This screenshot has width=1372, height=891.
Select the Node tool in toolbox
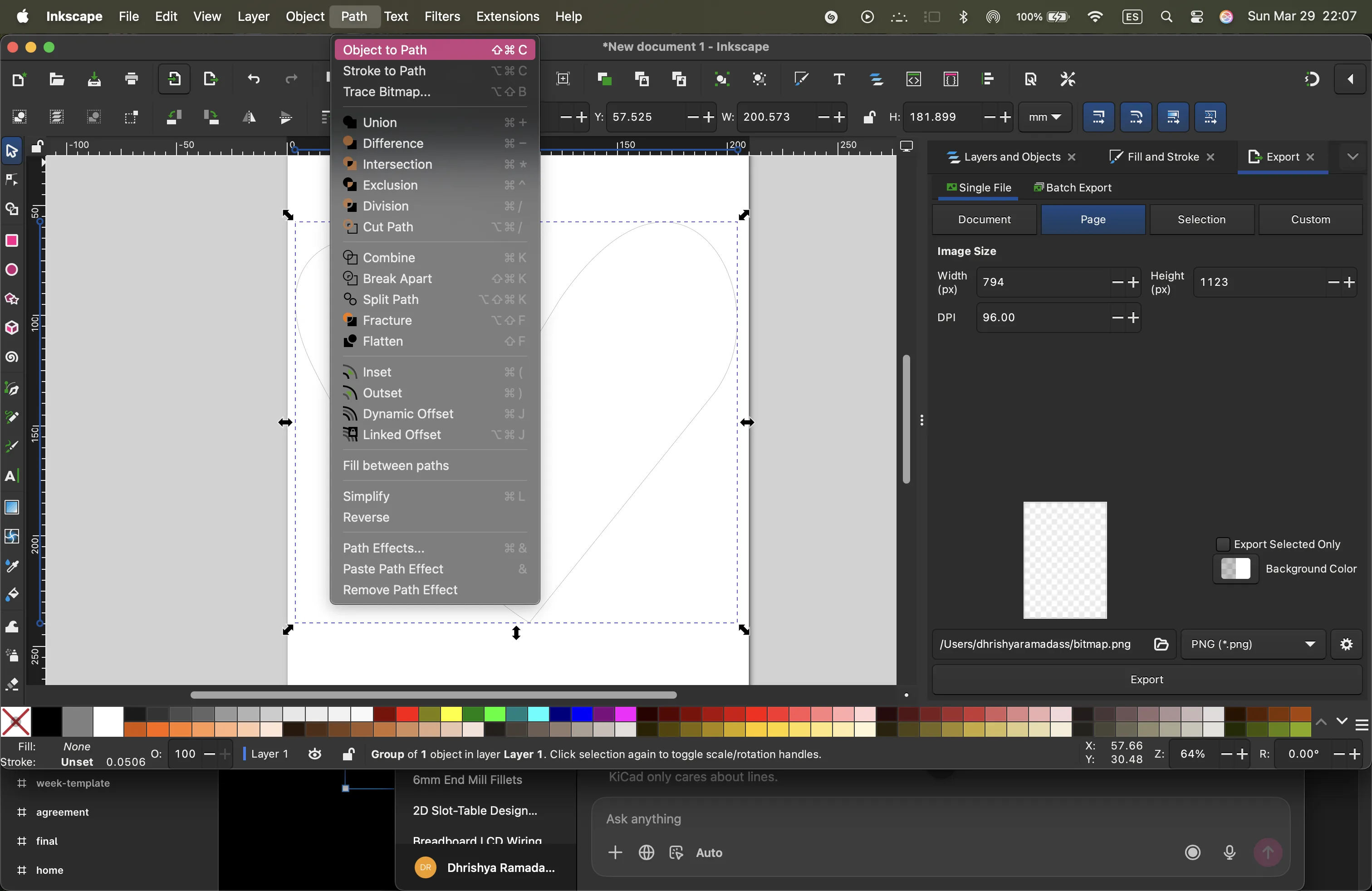point(11,180)
